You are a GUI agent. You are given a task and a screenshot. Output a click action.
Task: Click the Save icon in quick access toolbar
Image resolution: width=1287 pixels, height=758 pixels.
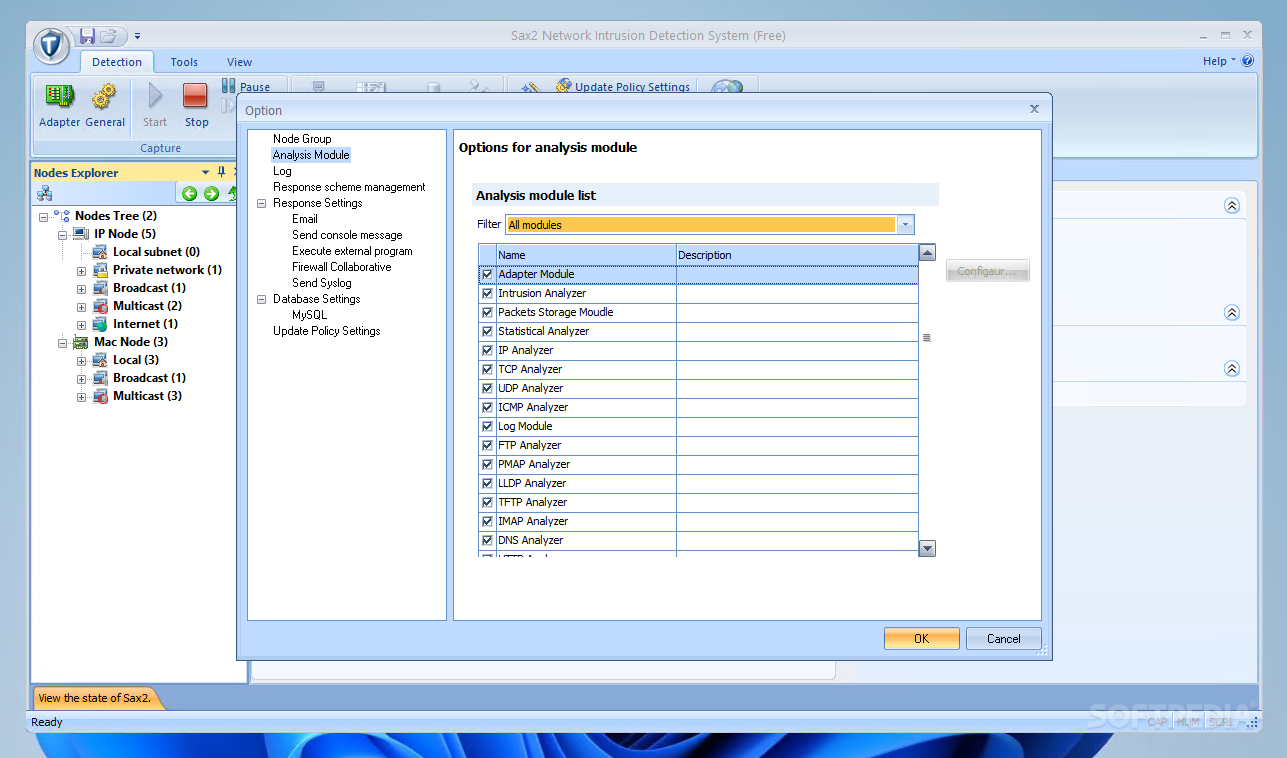coord(87,36)
